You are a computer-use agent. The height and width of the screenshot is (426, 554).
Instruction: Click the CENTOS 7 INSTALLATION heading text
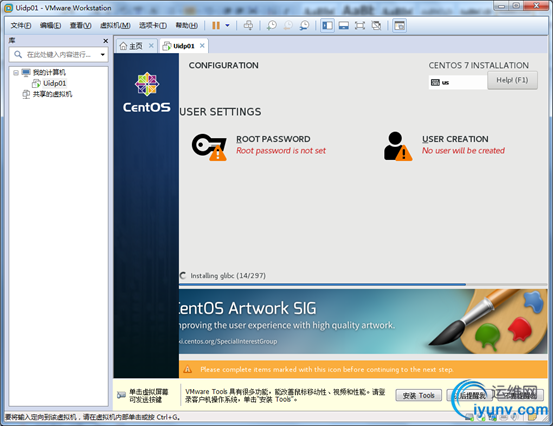[479, 65]
